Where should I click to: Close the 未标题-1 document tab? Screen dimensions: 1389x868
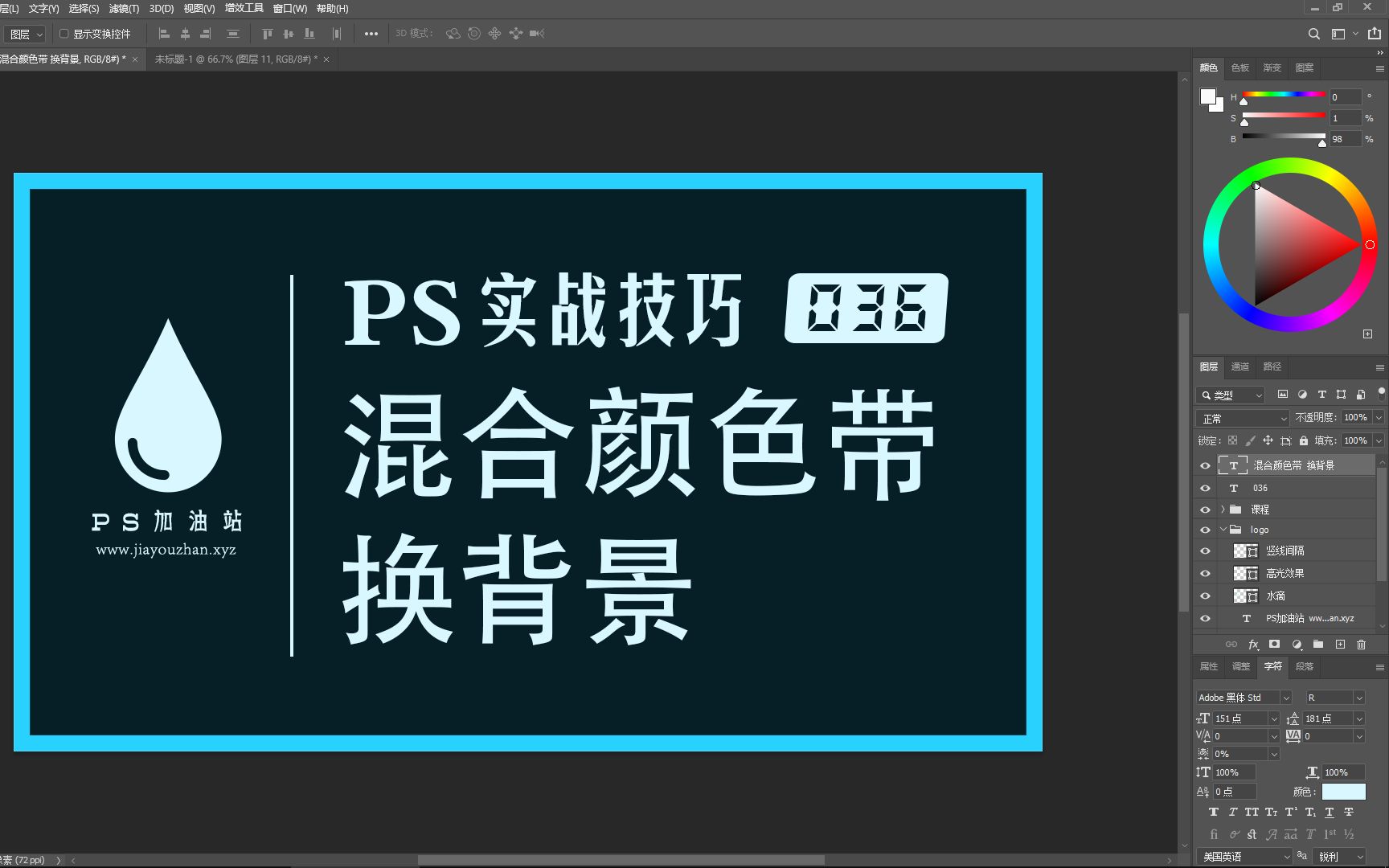click(326, 59)
